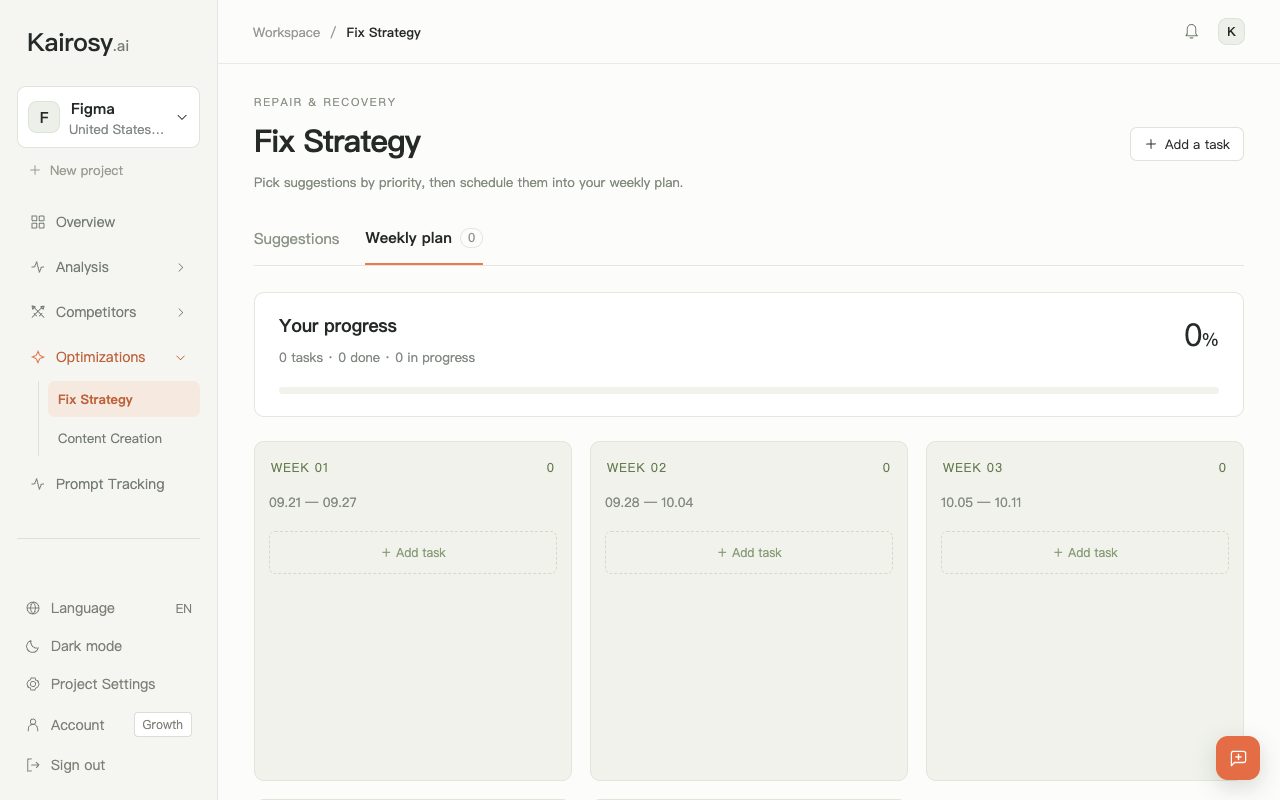
Task: Click the Language globe icon
Action: click(x=33, y=608)
